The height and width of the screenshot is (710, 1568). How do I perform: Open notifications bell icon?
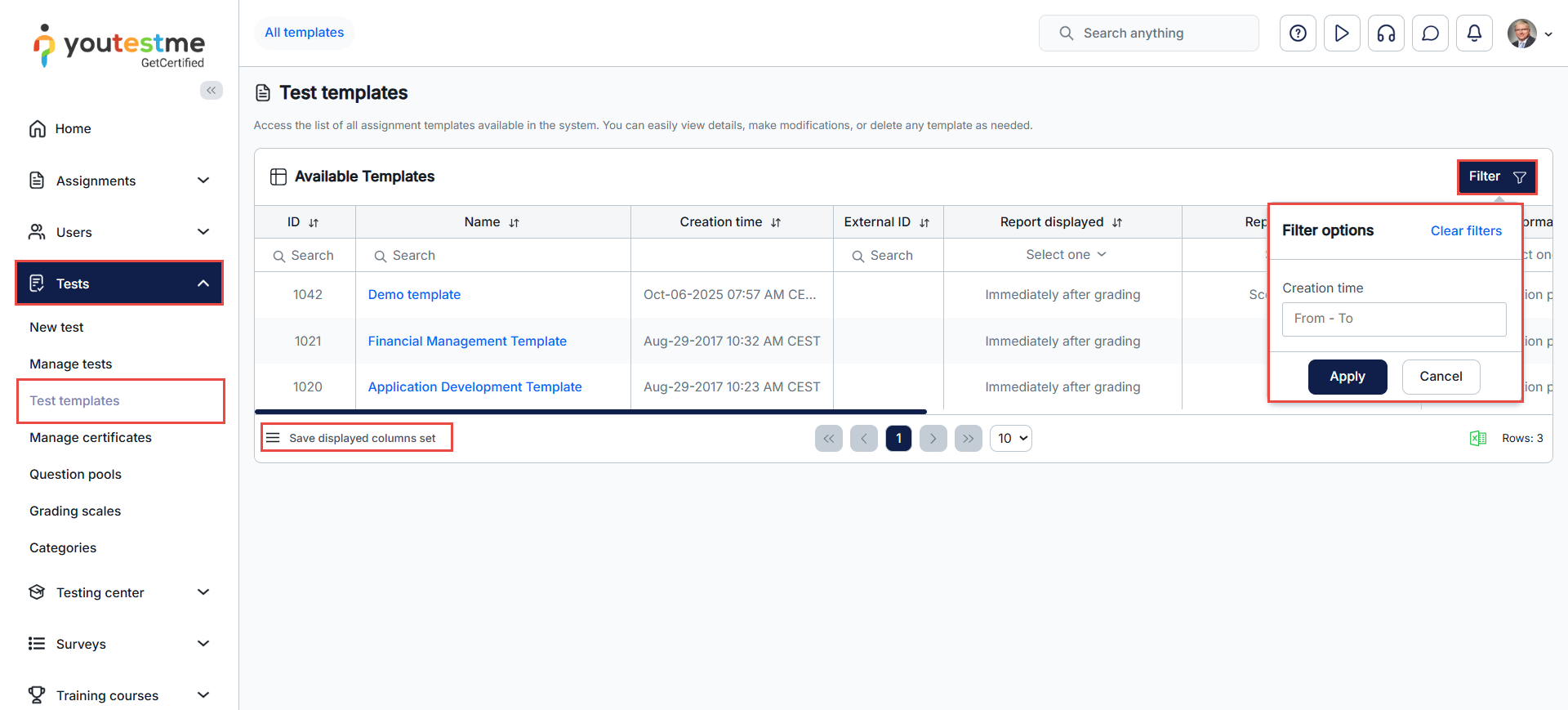pos(1474,33)
